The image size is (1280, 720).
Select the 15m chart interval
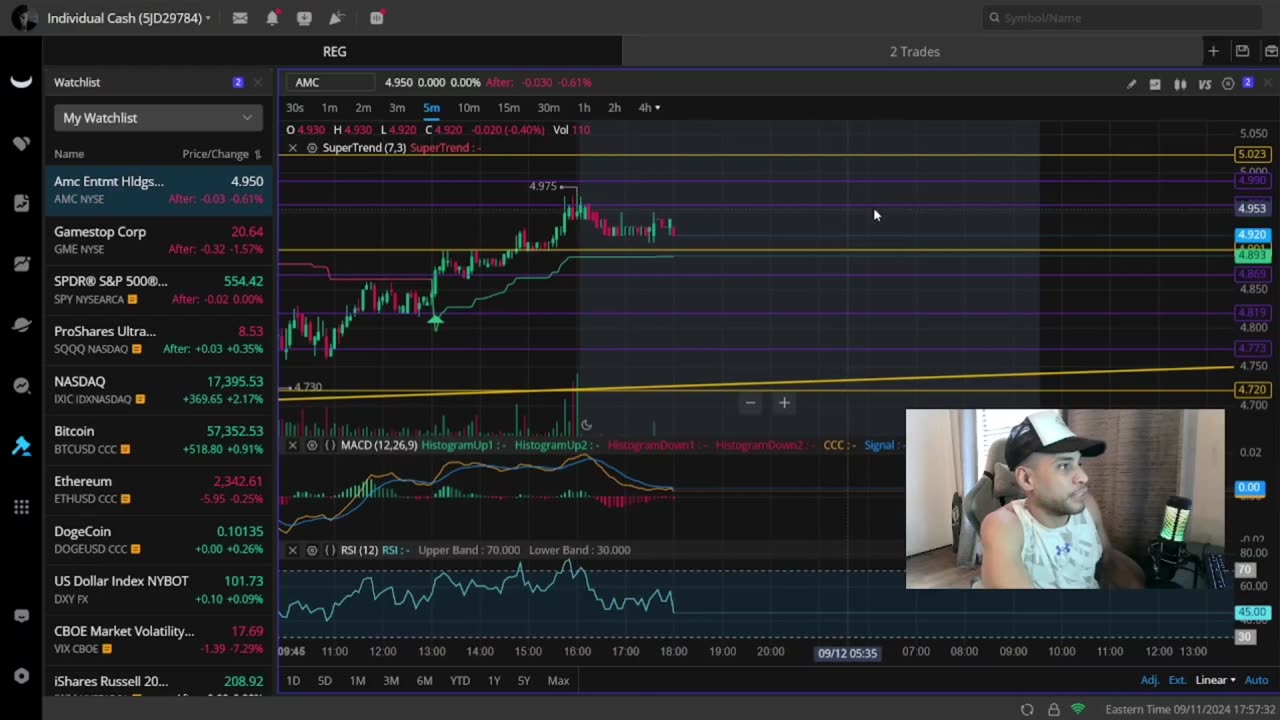click(x=509, y=108)
